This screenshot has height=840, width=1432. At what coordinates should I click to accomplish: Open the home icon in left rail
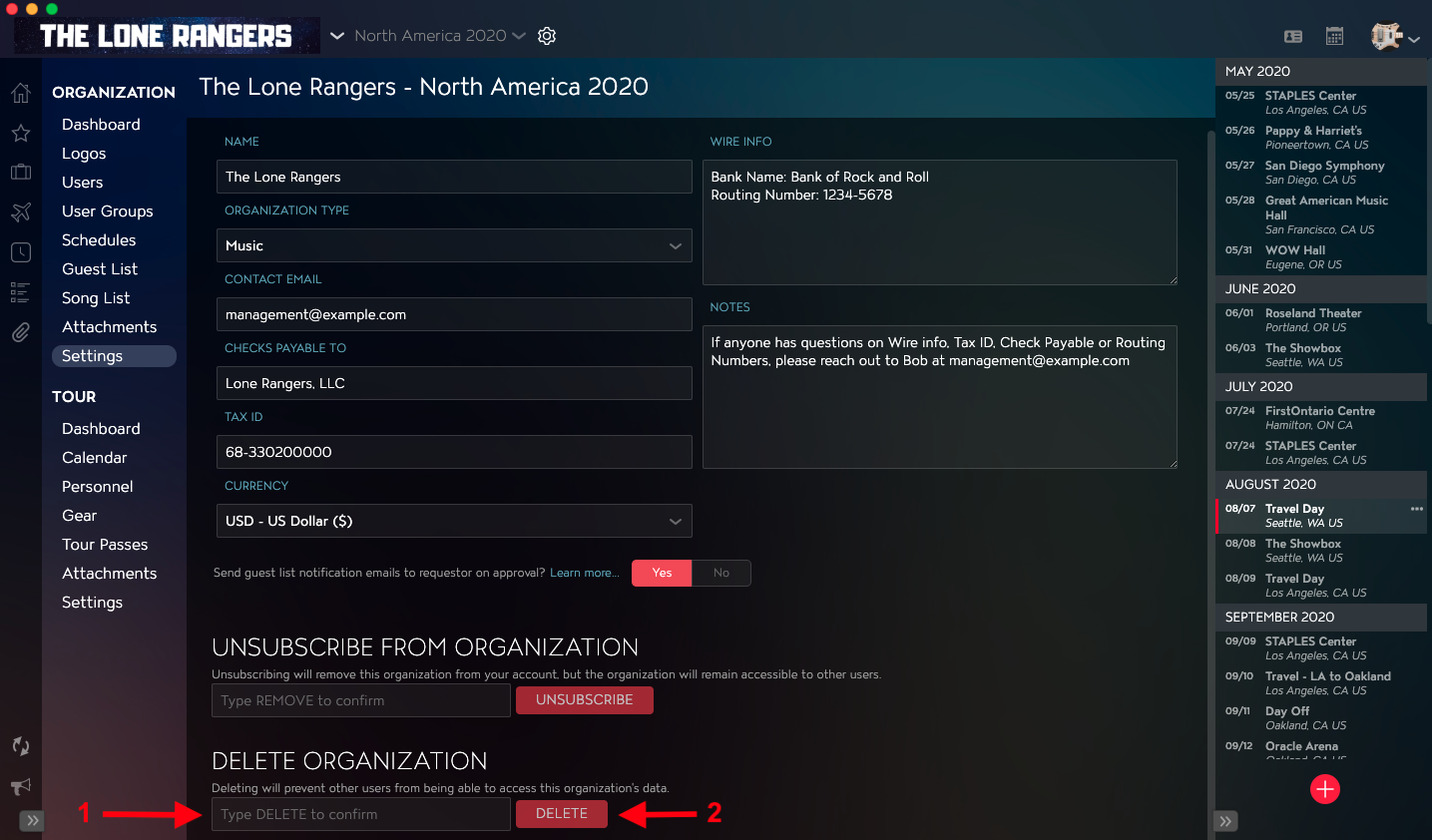point(21,94)
